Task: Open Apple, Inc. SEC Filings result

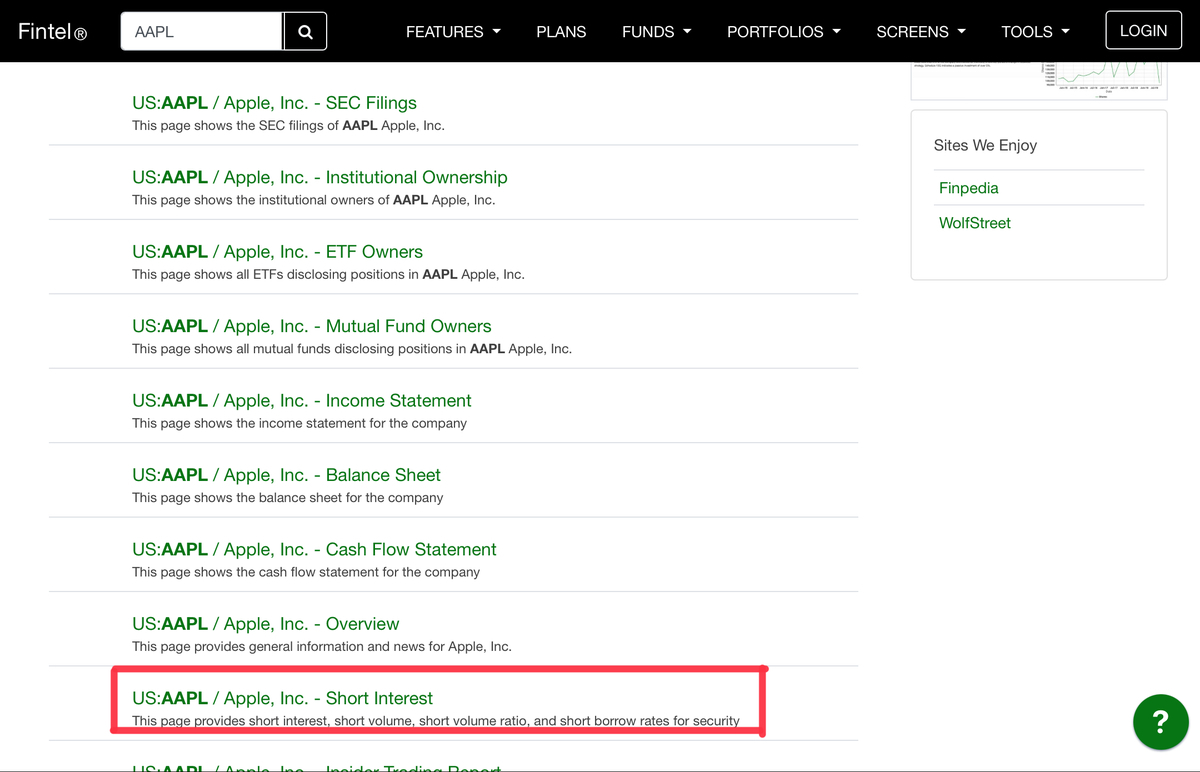Action: 274,103
